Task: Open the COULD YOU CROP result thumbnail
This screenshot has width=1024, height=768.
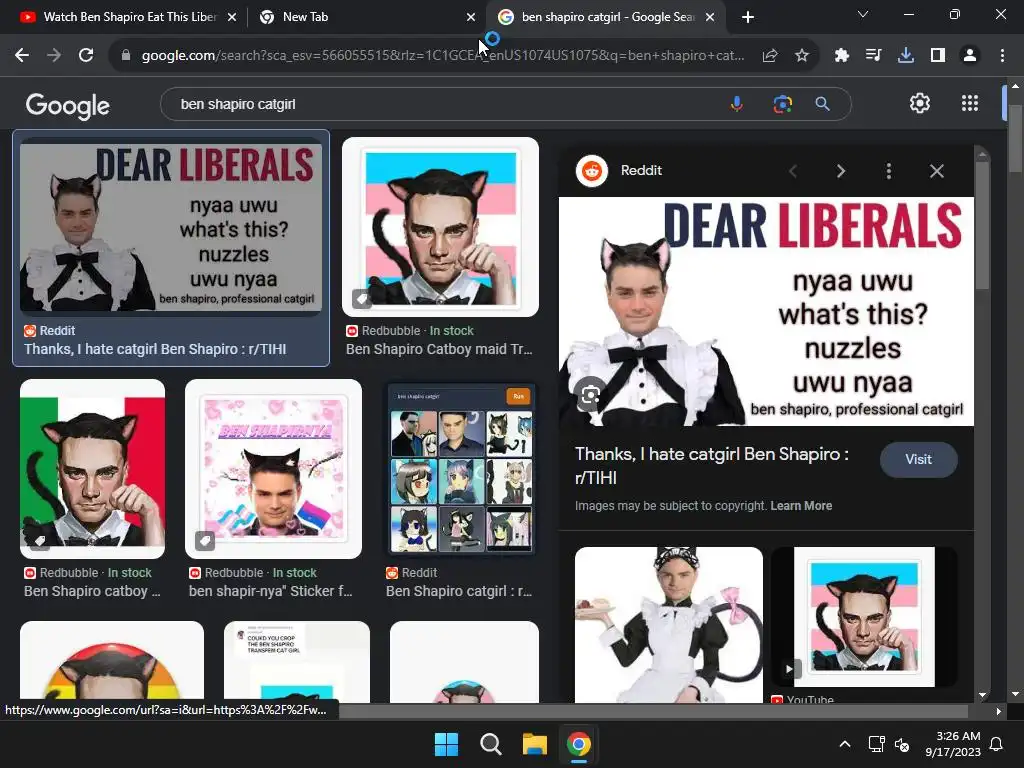Action: (x=296, y=662)
